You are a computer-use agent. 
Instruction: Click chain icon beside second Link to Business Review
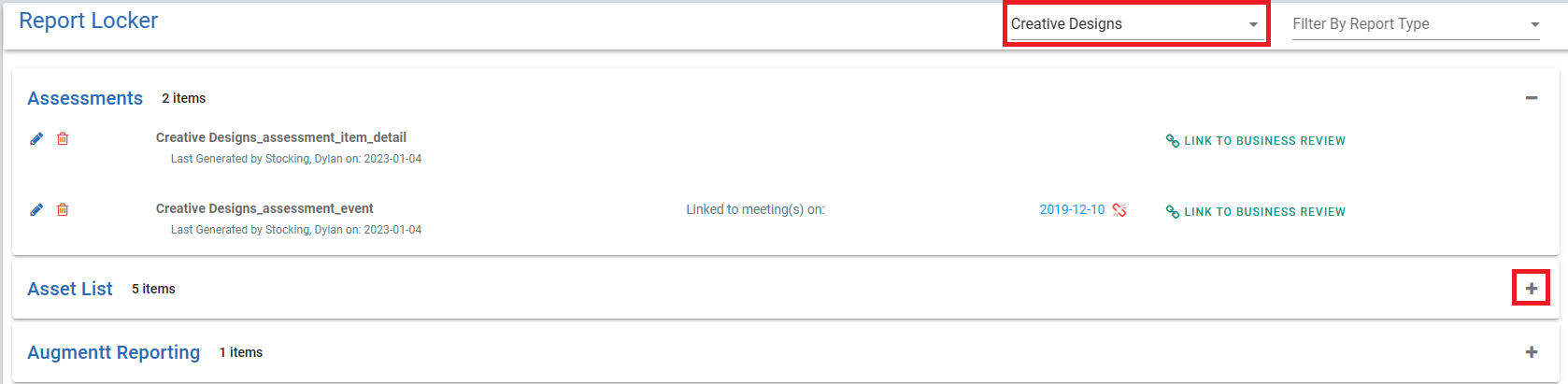coord(1173,212)
